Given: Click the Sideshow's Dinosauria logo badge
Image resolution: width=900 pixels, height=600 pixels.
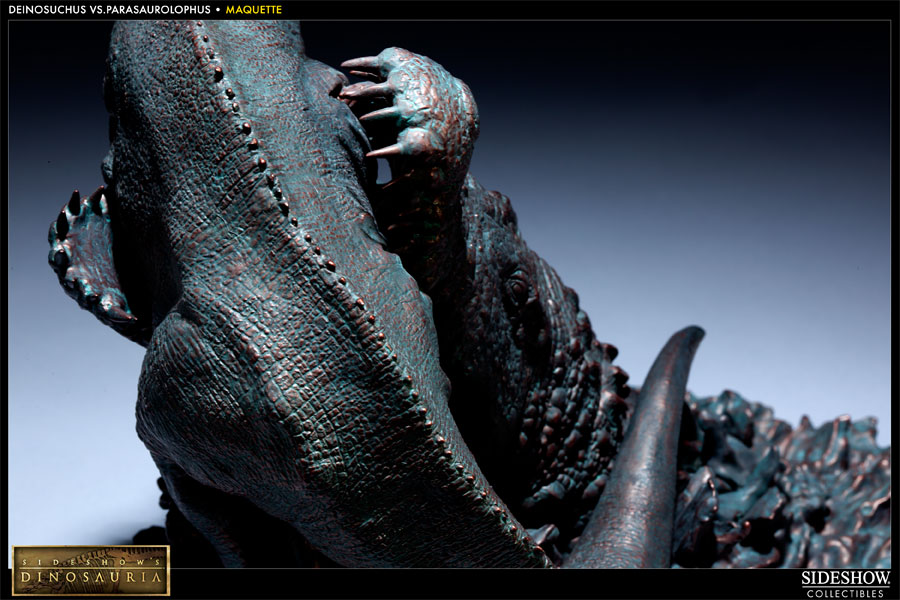Looking at the screenshot, I should tap(91, 570).
